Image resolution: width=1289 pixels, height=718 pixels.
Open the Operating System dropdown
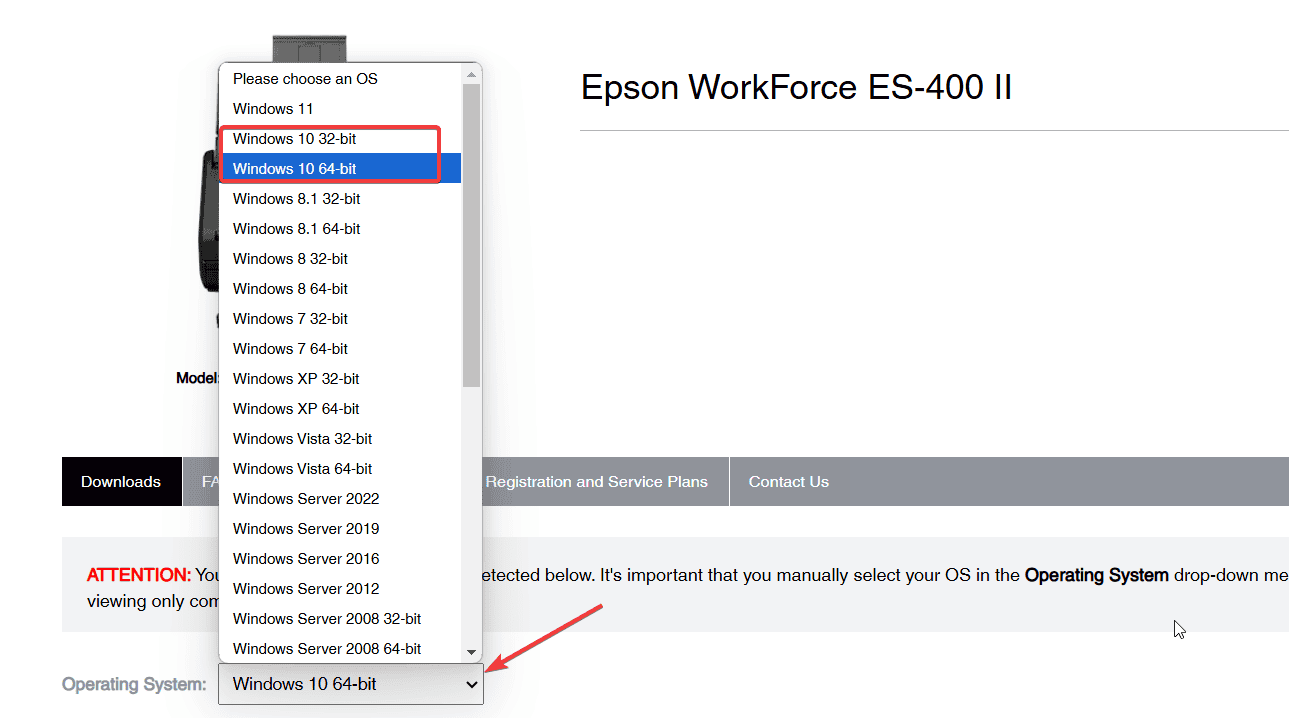(351, 684)
